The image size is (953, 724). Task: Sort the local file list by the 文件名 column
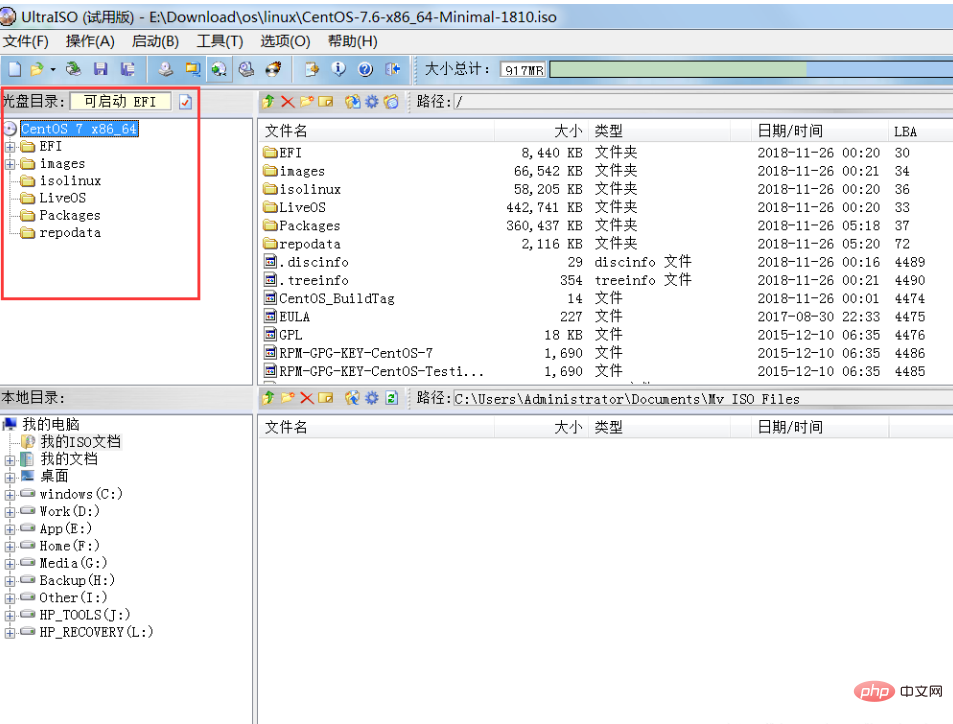[377, 427]
